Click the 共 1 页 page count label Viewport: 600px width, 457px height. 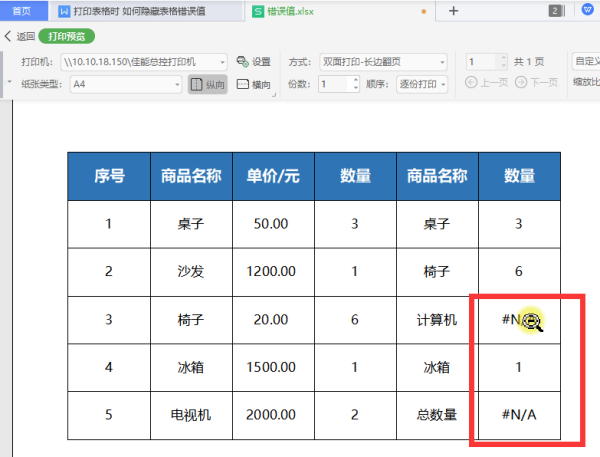[x=529, y=62]
